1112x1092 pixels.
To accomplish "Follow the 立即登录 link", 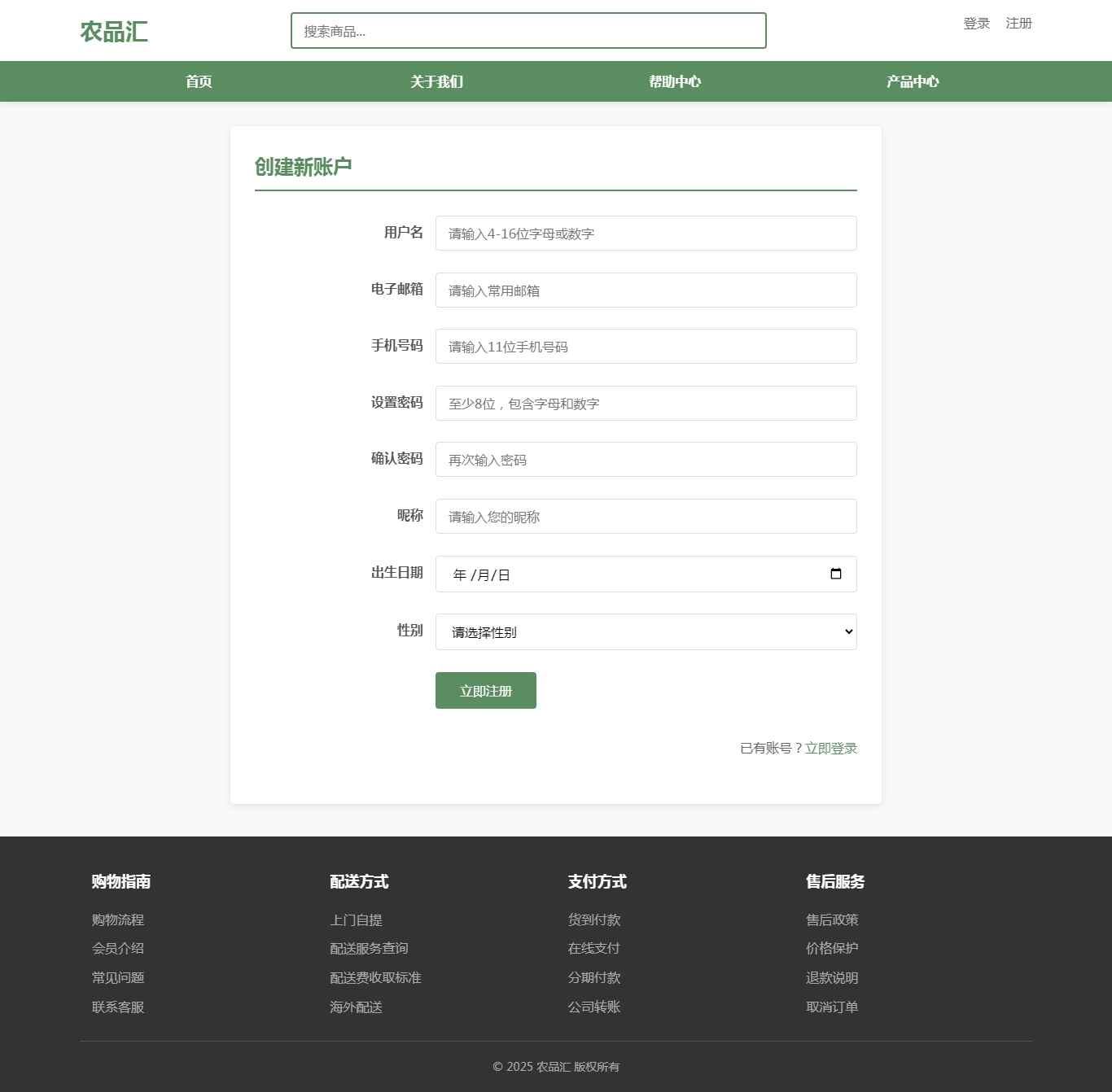I will (830, 748).
